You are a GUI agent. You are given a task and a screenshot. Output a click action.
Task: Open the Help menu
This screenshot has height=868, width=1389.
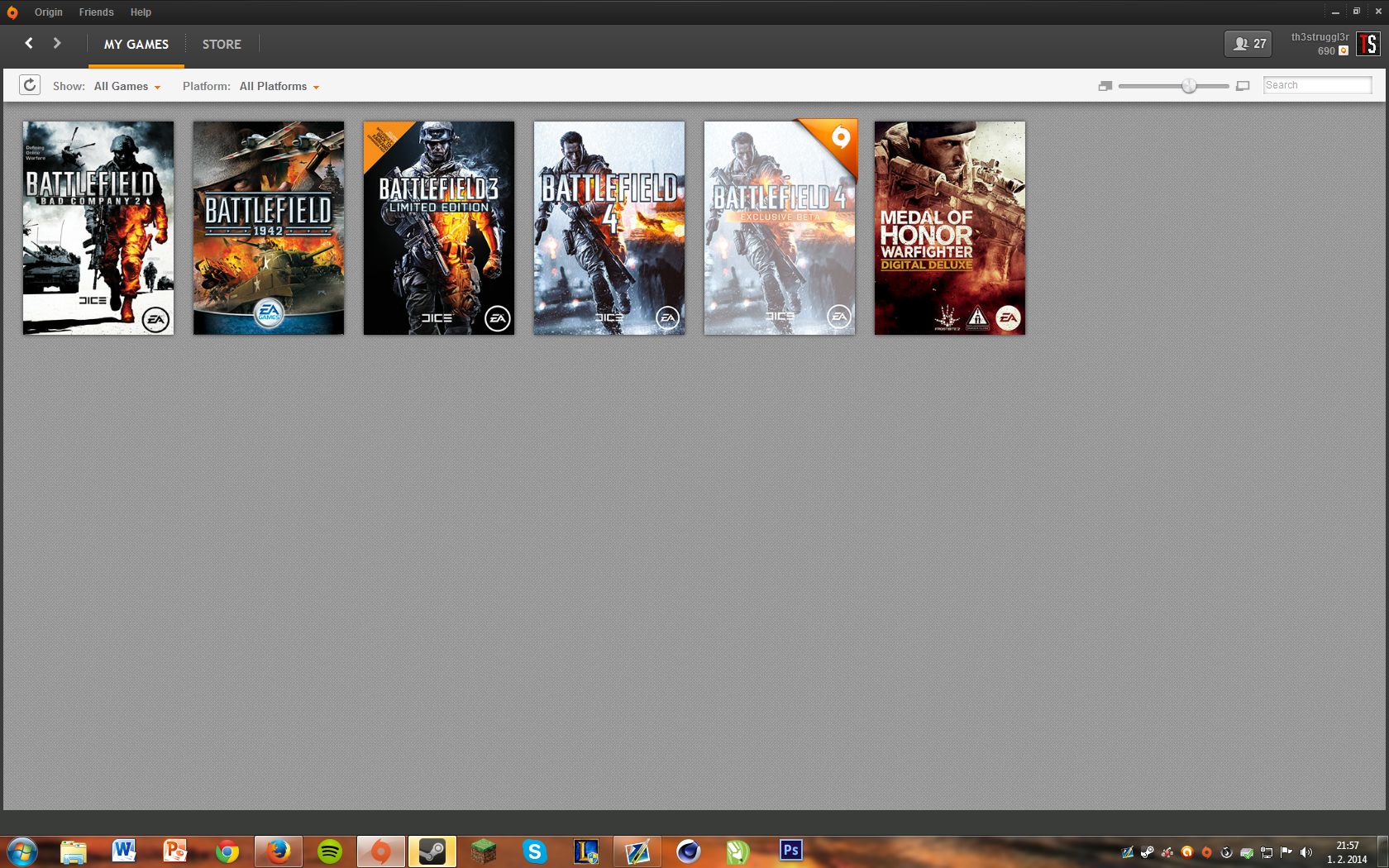141,12
